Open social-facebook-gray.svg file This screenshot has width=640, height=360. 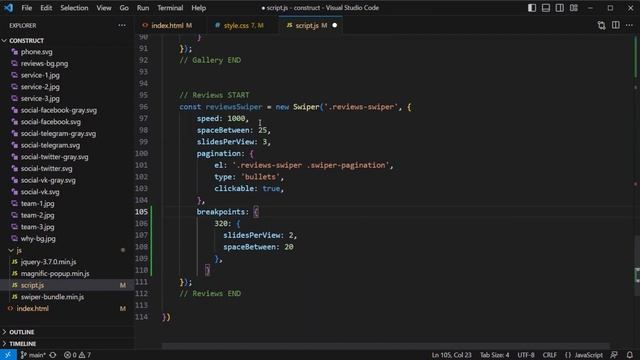coord(59,110)
